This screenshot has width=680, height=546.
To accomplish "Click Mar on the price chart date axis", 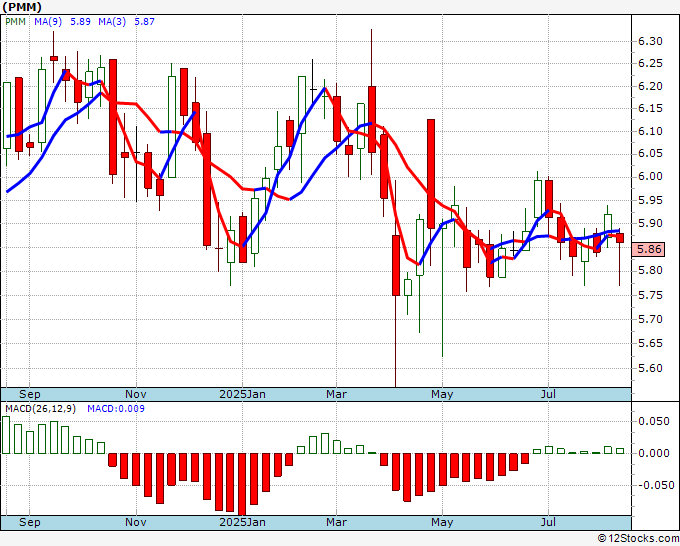I will [x=337, y=394].
